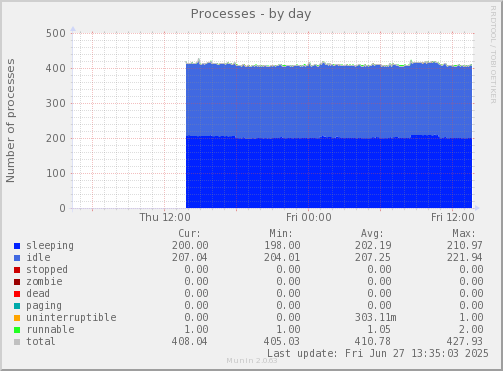This screenshot has width=503, height=371.
Task: Click the 'Fri 12:00' x-axis label
Action: click(x=453, y=217)
